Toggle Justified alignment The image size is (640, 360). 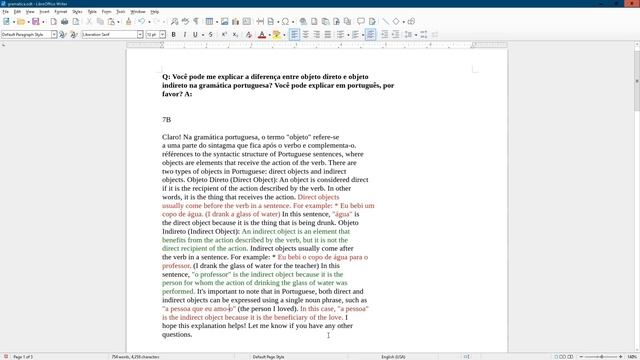coord(327,35)
